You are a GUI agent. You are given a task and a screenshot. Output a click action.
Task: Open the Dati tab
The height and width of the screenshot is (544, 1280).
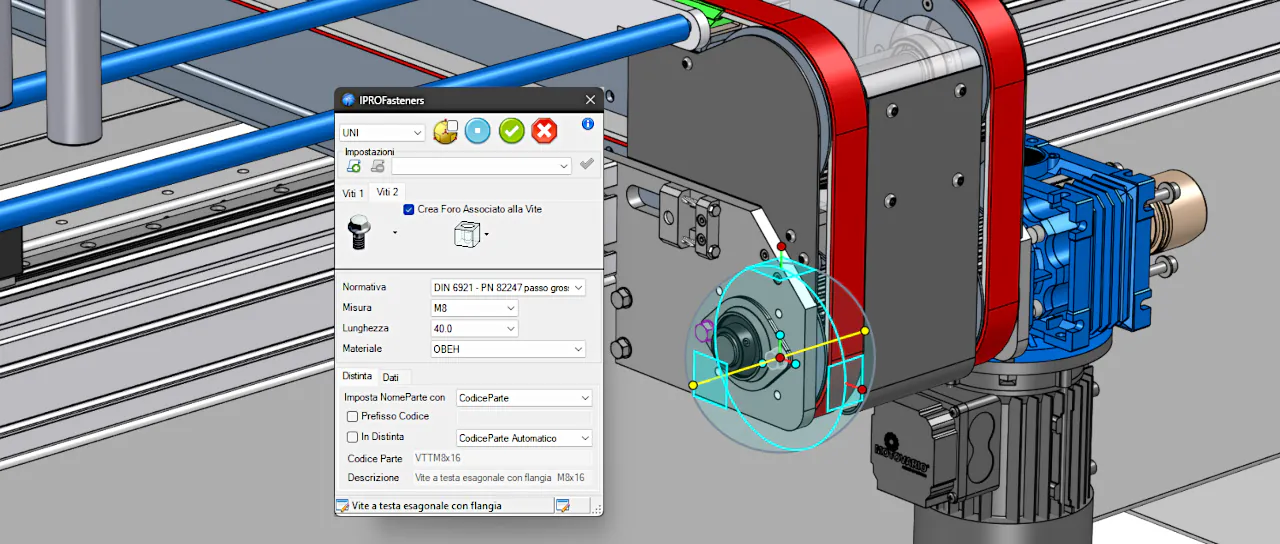pyautogui.click(x=391, y=377)
